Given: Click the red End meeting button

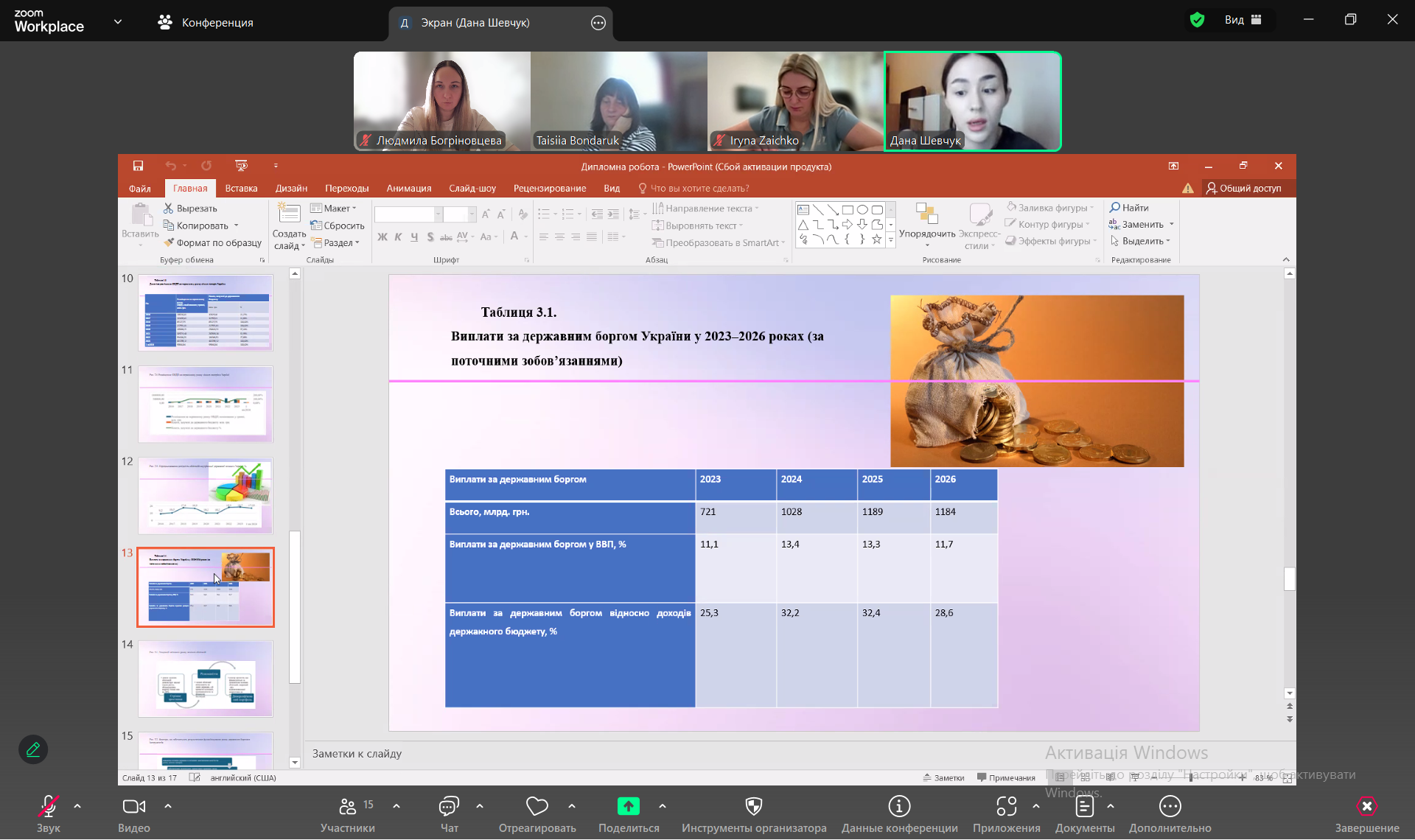Looking at the screenshot, I should coord(1366,807).
